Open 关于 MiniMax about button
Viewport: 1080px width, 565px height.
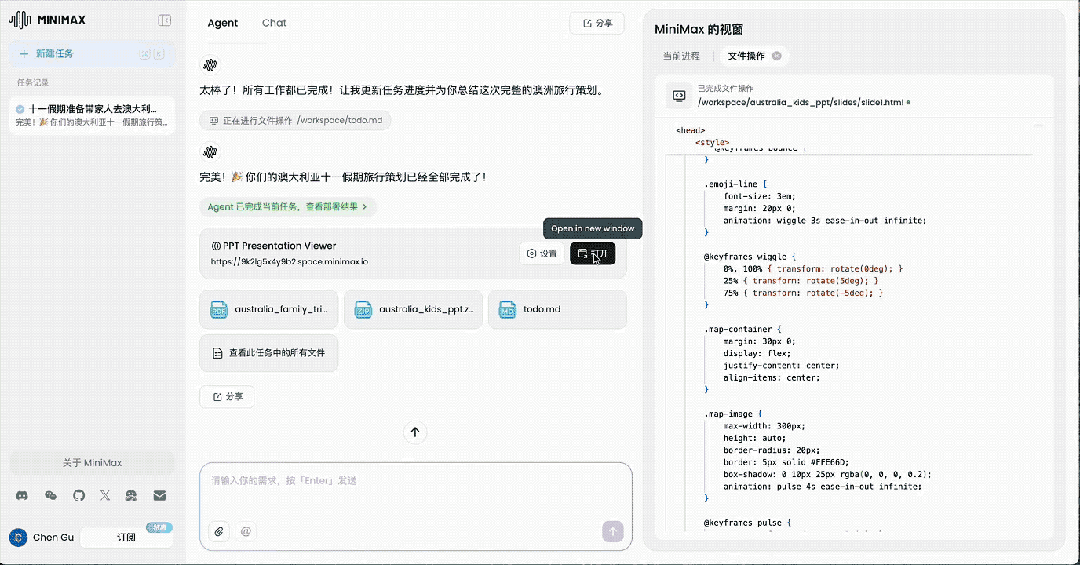click(92, 463)
